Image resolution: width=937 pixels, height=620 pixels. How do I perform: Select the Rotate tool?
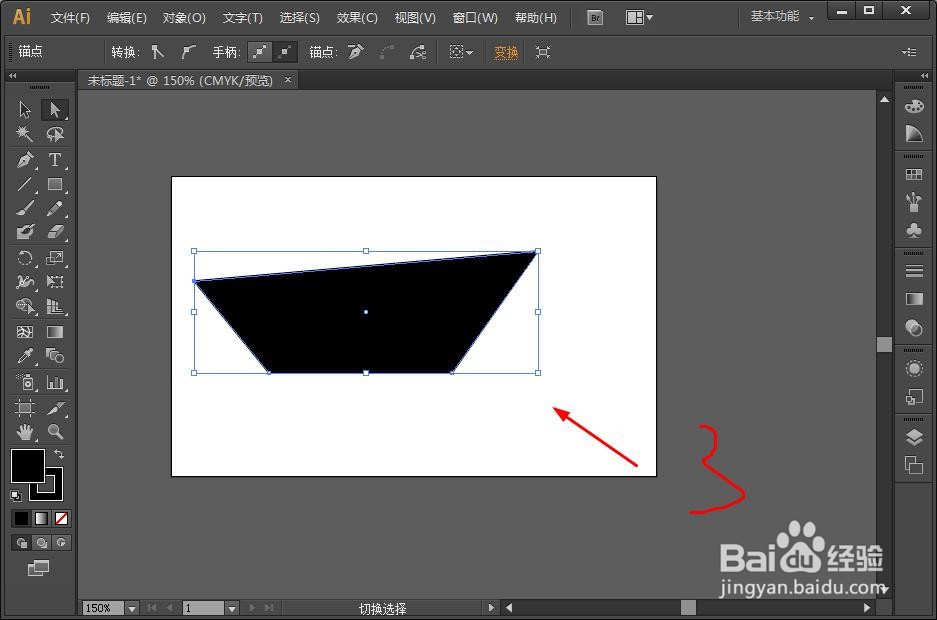click(x=25, y=258)
